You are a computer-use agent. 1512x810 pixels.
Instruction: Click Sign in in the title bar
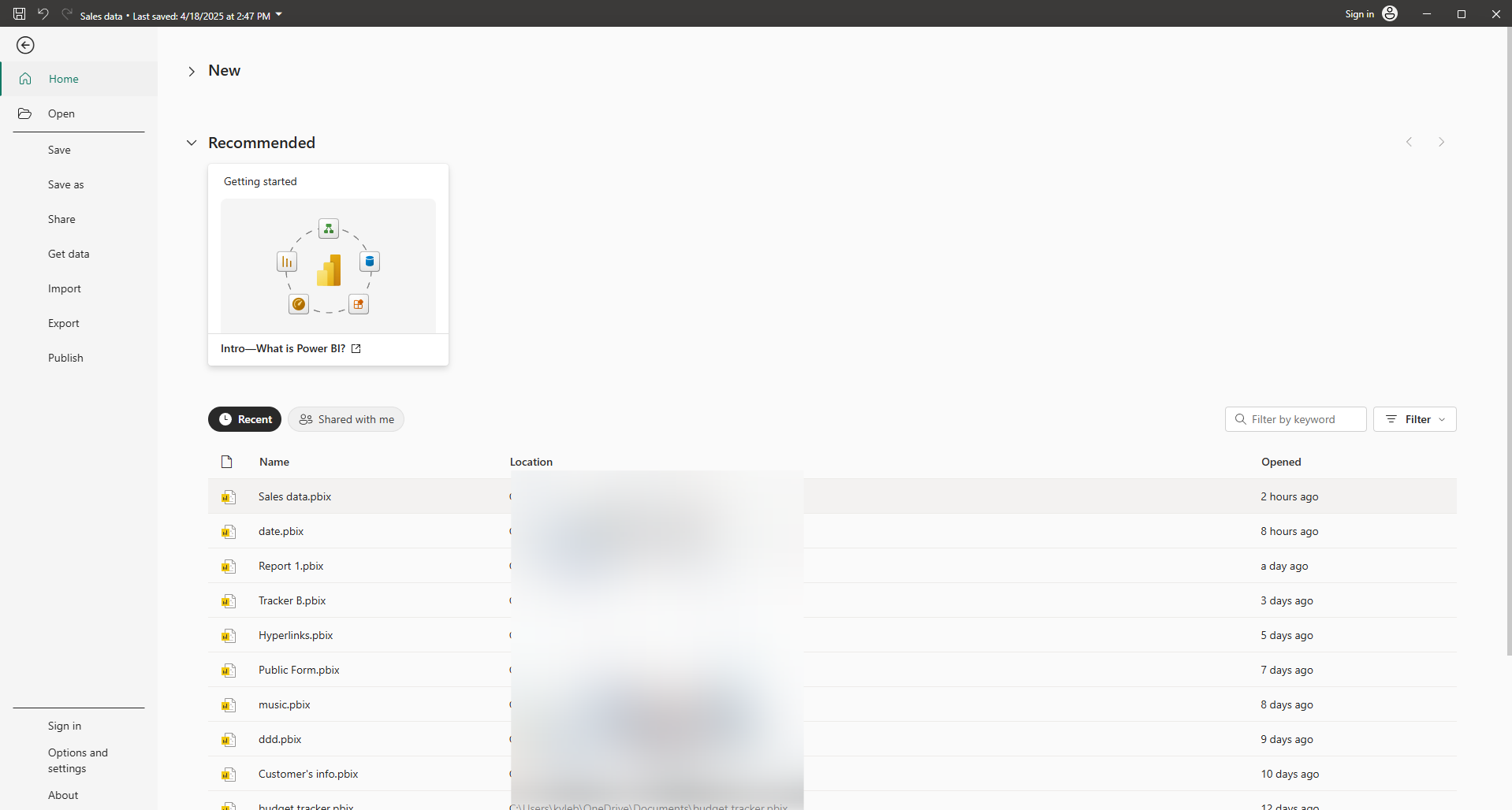click(1359, 14)
